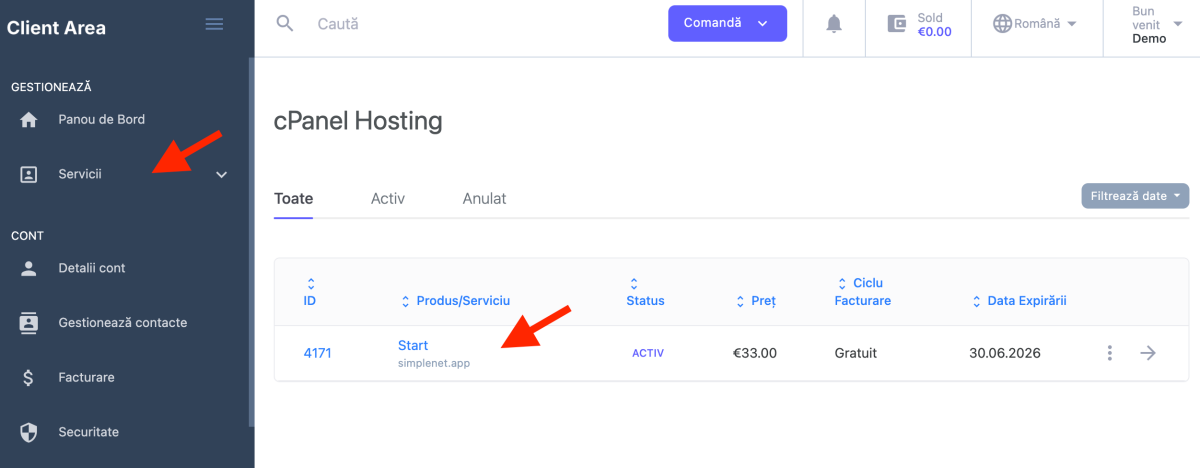Sort the table by Status column
Viewport: 1200px width, 468px height.
pos(634,284)
